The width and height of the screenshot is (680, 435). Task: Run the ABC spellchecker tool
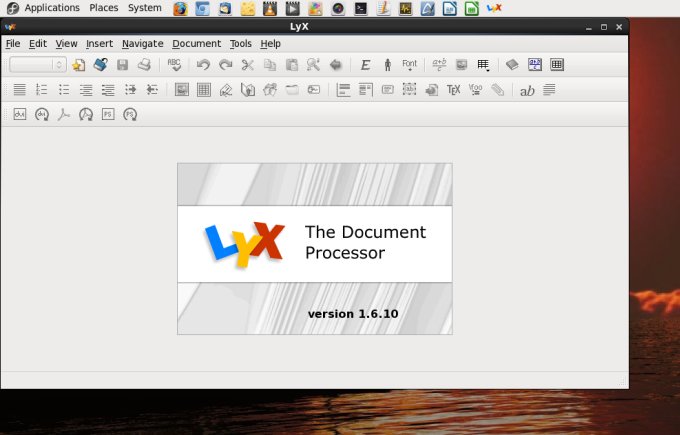[x=175, y=65]
